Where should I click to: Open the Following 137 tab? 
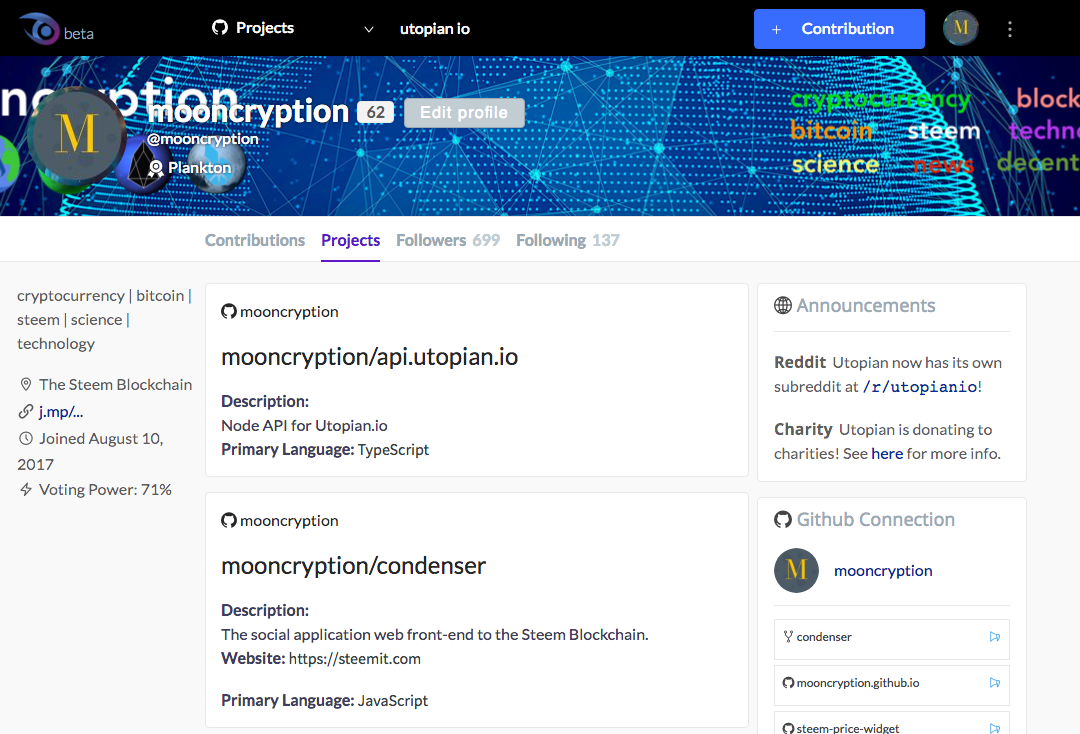point(568,240)
